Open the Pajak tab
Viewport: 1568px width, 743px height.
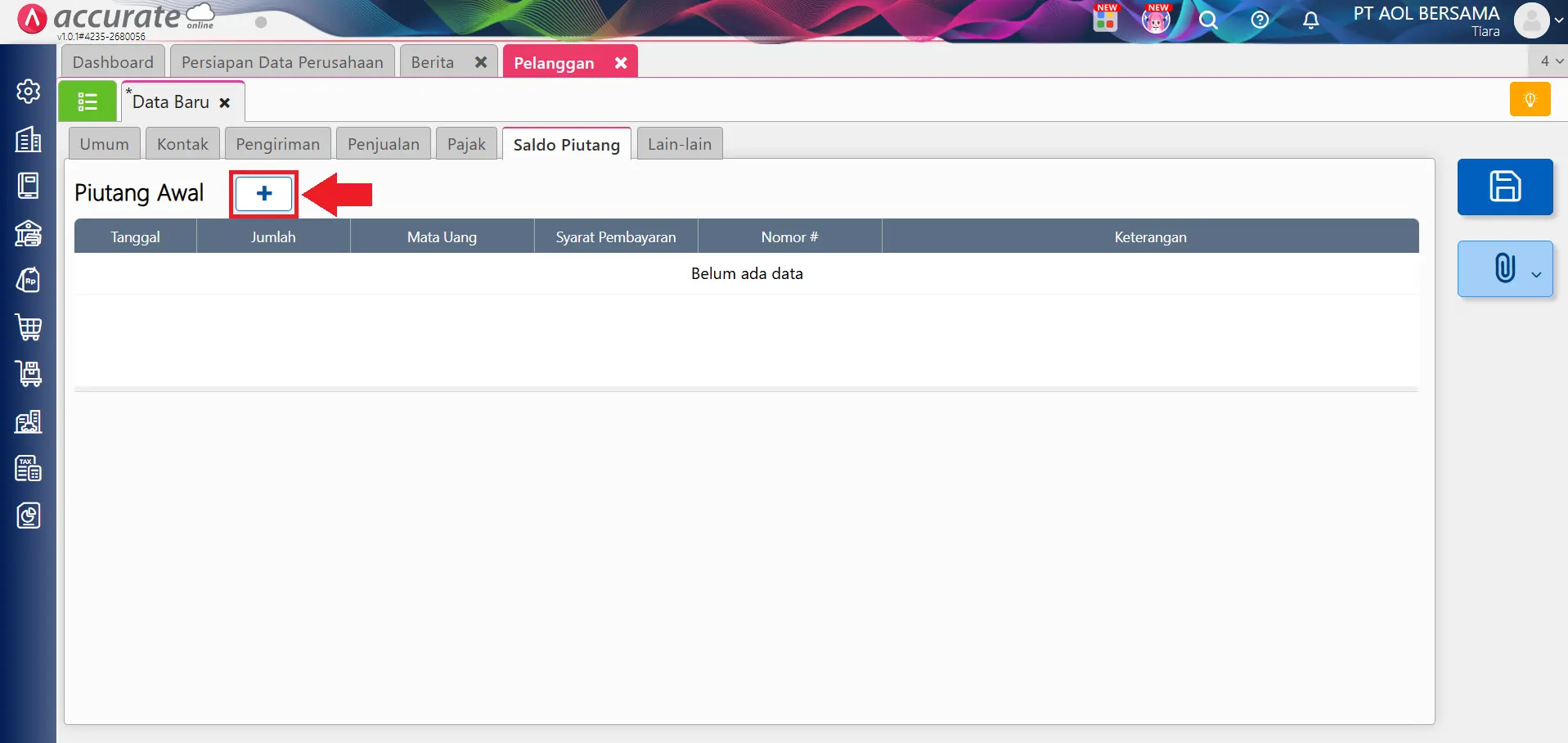[466, 144]
